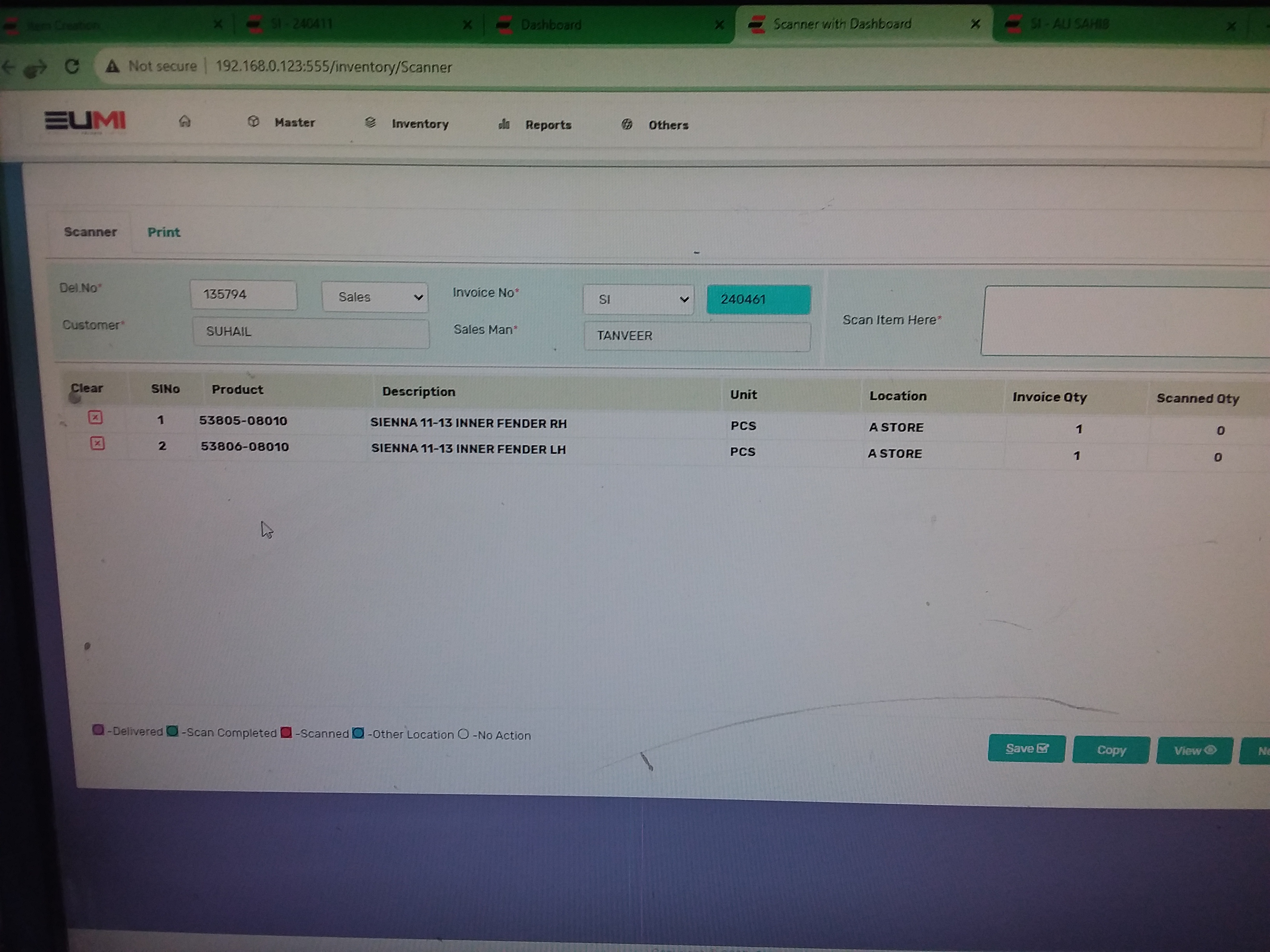The height and width of the screenshot is (952, 1270).
Task: Click the Invoice Qty column header
Action: (1049, 397)
